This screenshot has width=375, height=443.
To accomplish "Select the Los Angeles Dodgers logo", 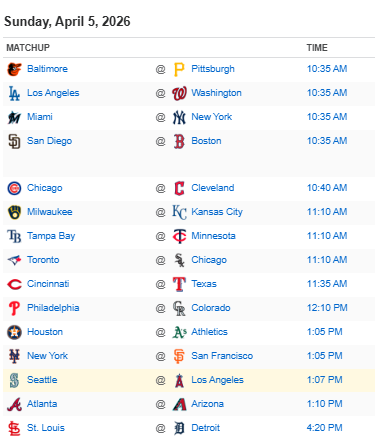I will click(x=14, y=93).
